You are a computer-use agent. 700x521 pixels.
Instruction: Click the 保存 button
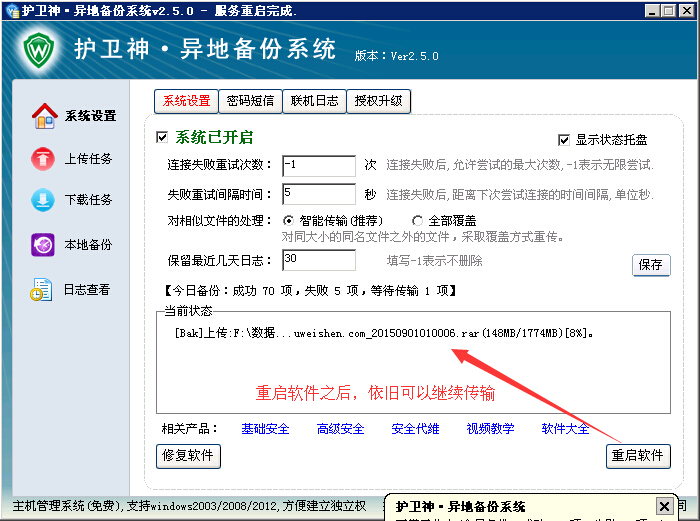pyautogui.click(x=650, y=265)
